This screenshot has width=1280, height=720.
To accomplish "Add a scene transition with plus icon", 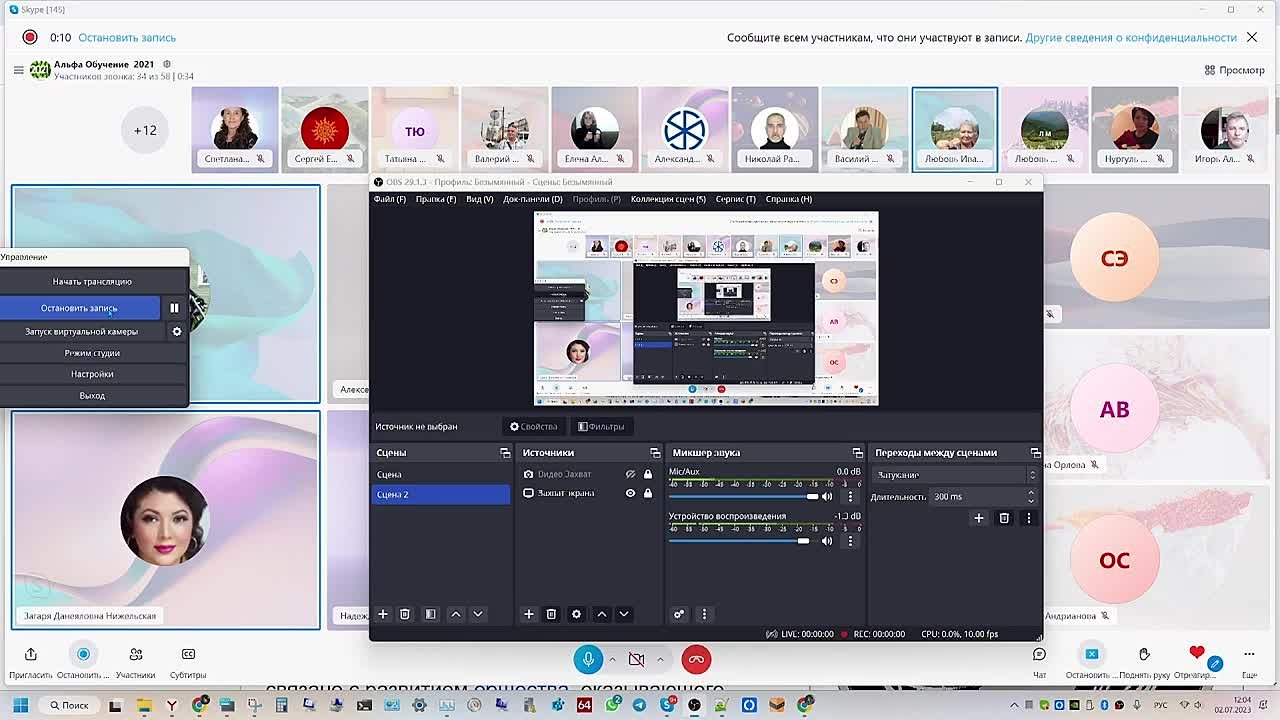I will pyautogui.click(x=979, y=518).
